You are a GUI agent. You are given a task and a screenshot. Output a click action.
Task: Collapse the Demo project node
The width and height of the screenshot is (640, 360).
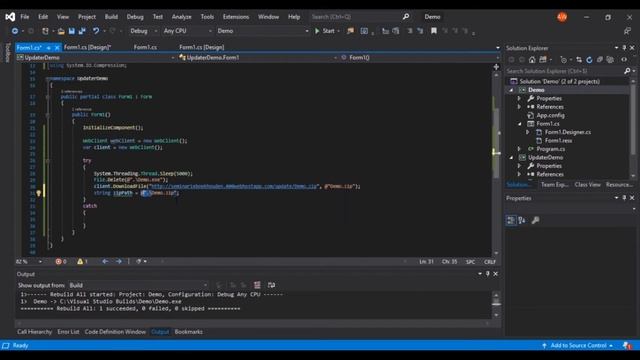(511, 90)
